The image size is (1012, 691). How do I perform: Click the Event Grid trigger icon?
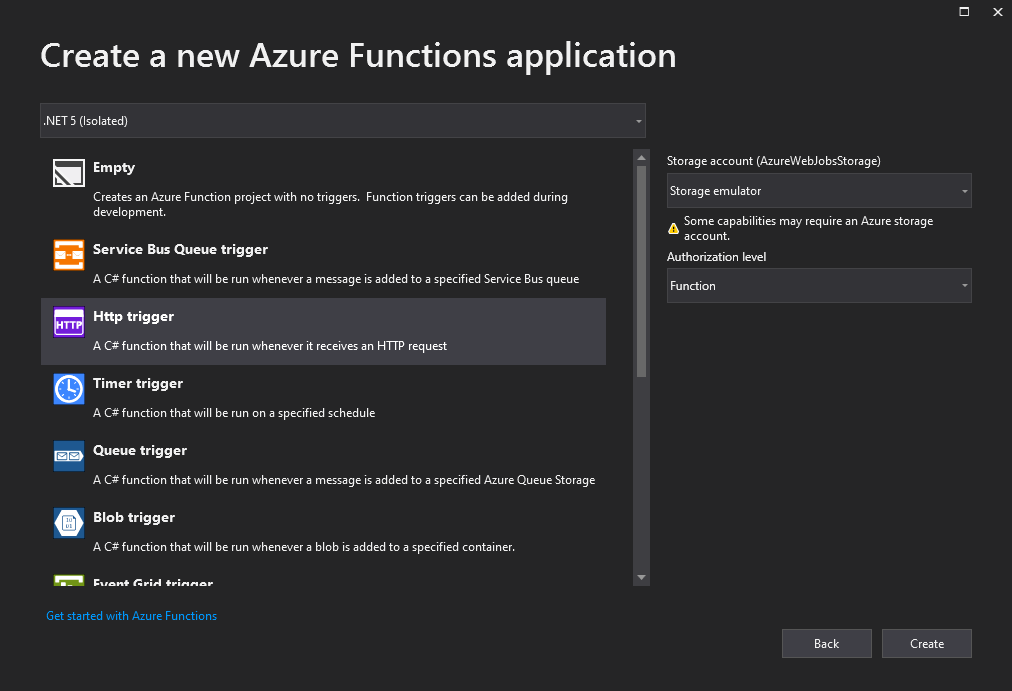68,581
